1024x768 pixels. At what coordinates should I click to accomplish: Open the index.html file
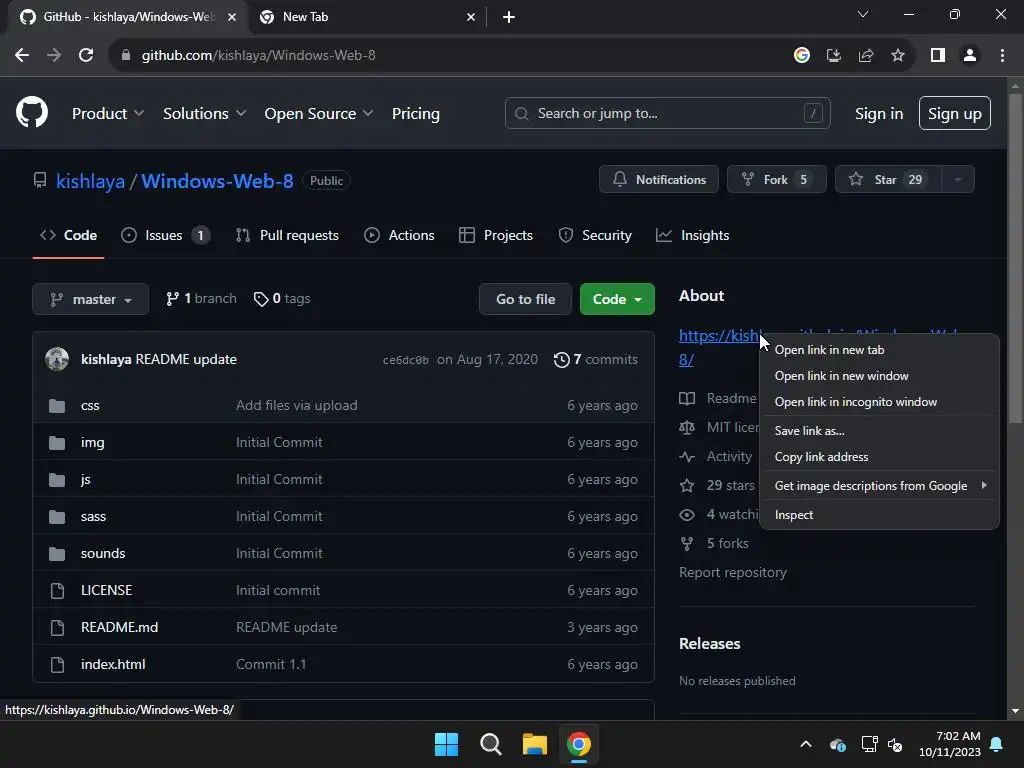113,664
